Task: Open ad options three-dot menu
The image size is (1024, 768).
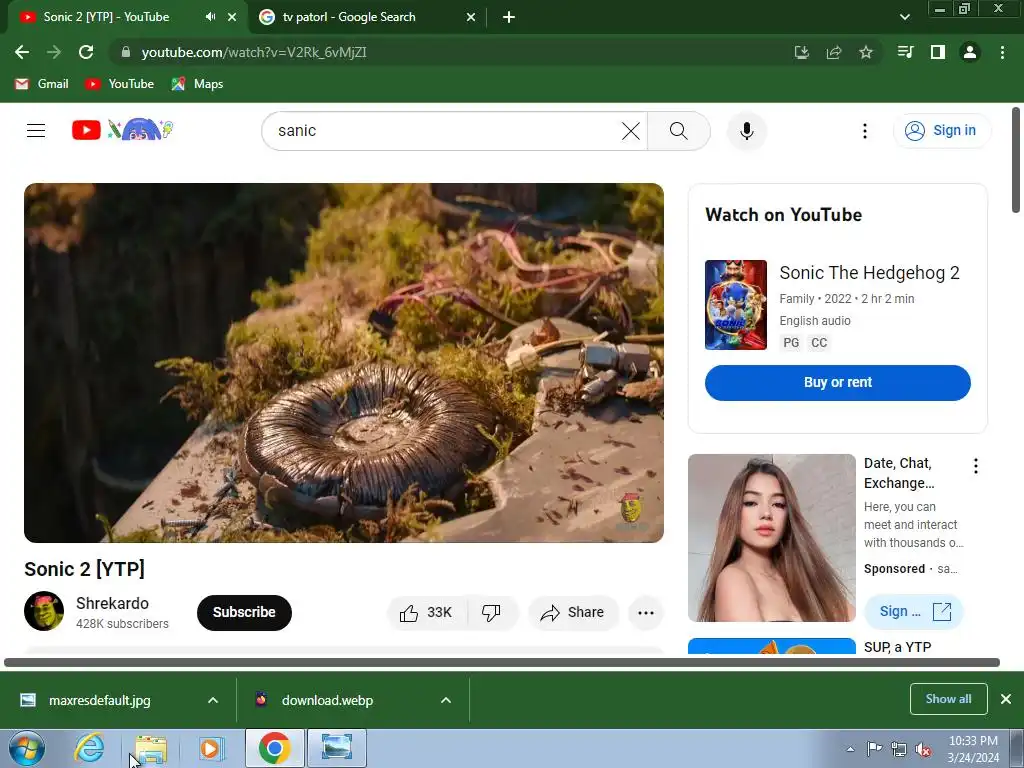Action: coord(976,466)
